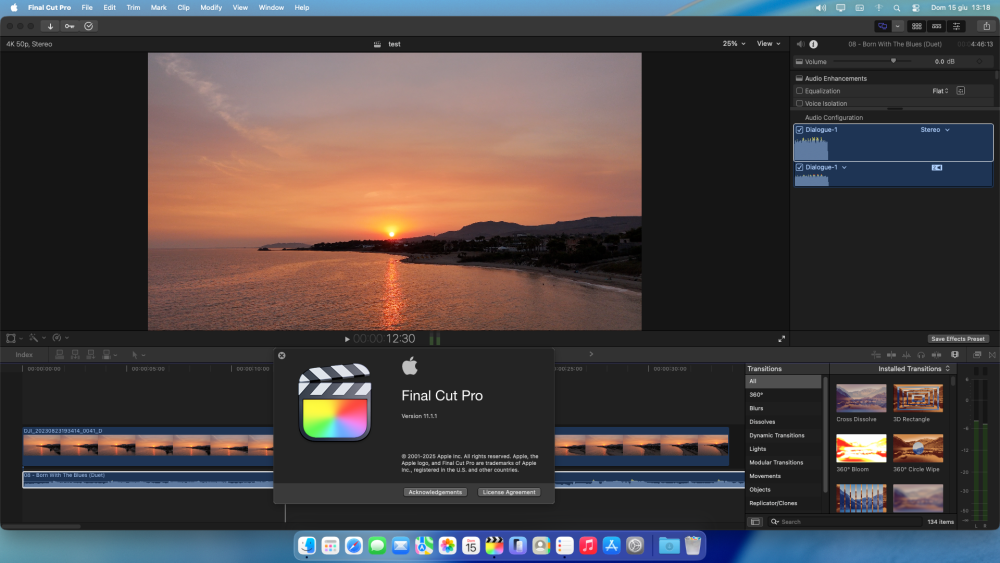
Task: Open the Modify menu
Action: [211, 8]
